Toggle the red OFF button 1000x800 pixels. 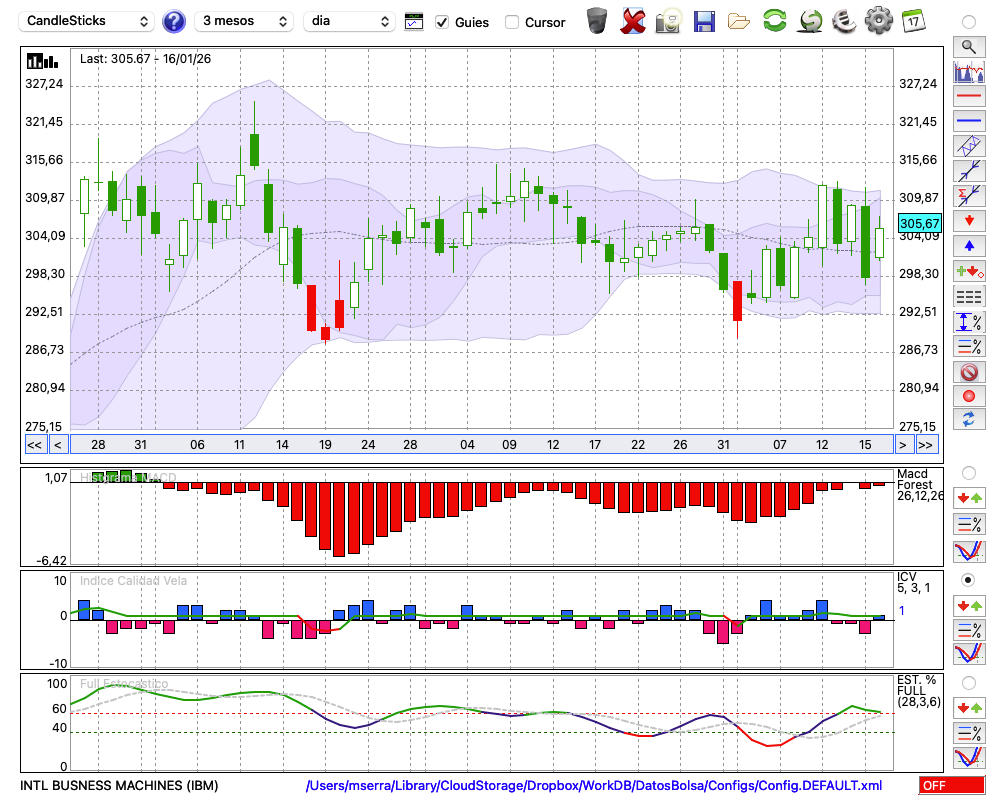tap(952, 785)
